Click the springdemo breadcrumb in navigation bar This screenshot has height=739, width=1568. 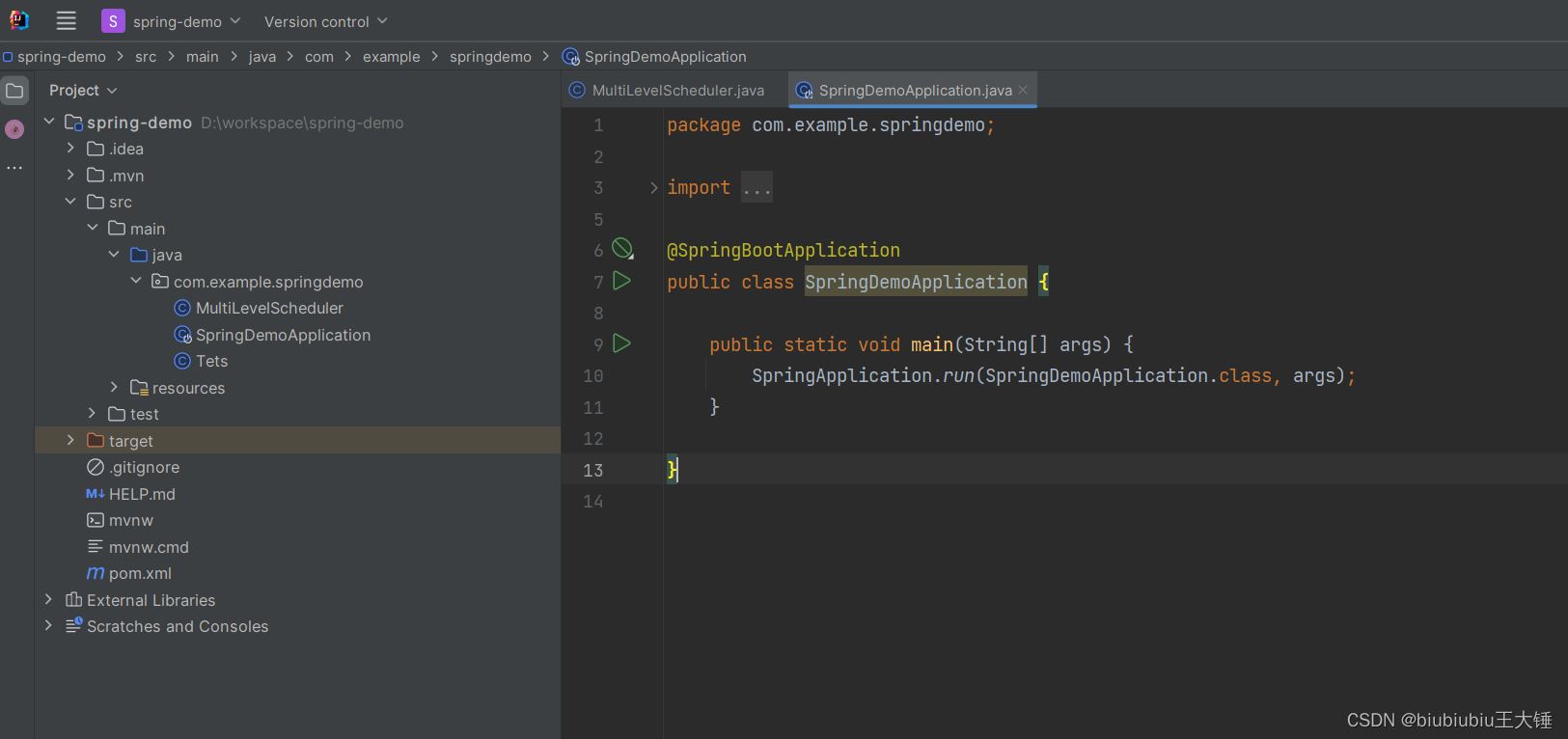pyautogui.click(x=490, y=57)
